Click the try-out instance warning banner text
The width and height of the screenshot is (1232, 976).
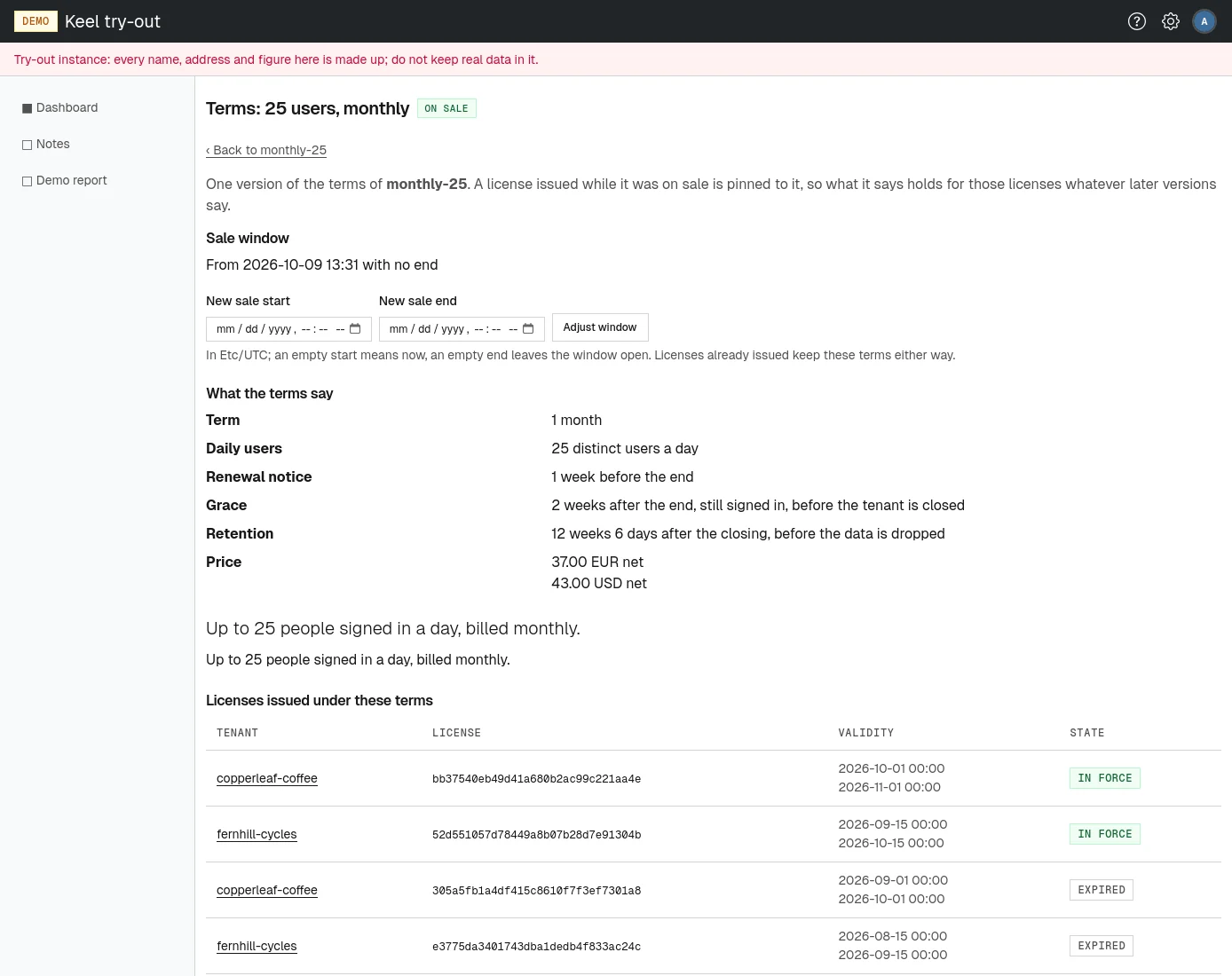point(276,59)
